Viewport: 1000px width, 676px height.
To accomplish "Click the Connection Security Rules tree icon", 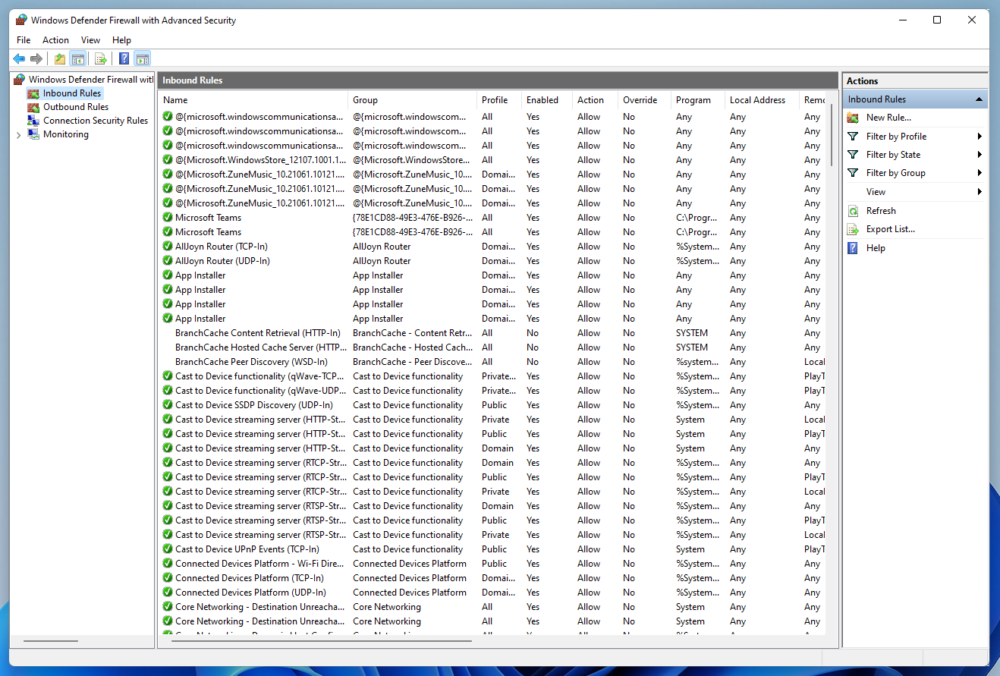I will click(x=33, y=121).
